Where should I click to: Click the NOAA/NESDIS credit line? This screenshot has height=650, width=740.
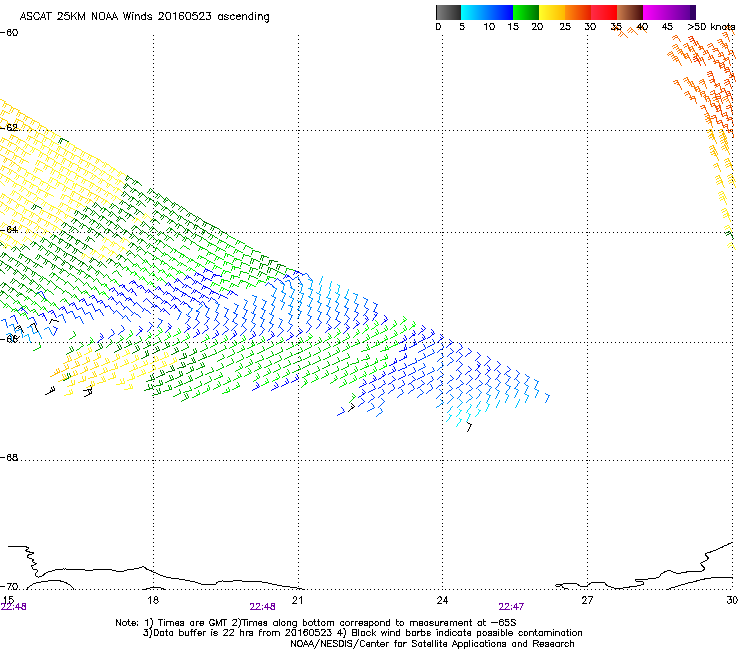[432, 644]
